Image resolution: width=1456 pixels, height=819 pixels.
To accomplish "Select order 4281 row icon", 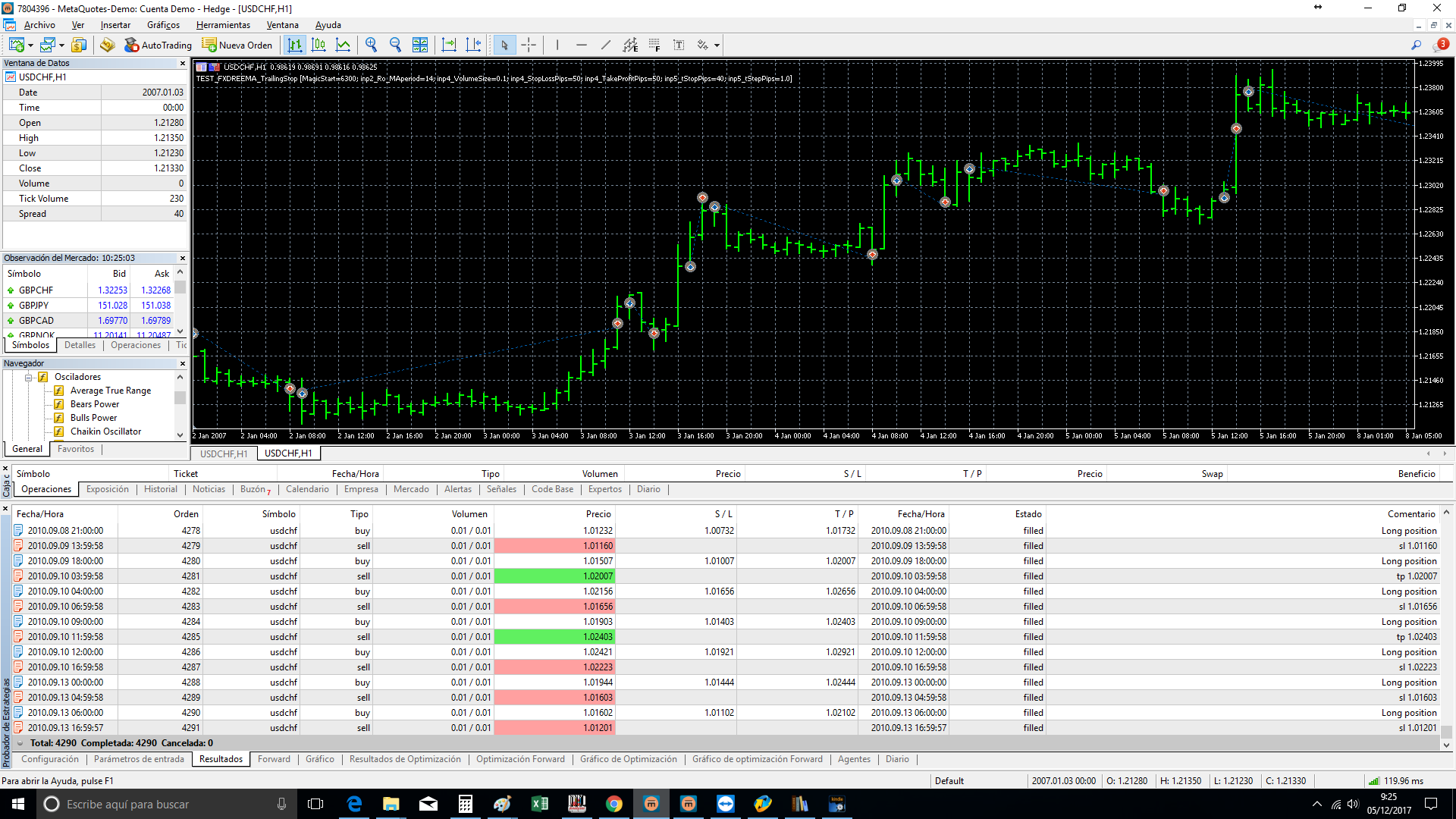I will point(18,576).
